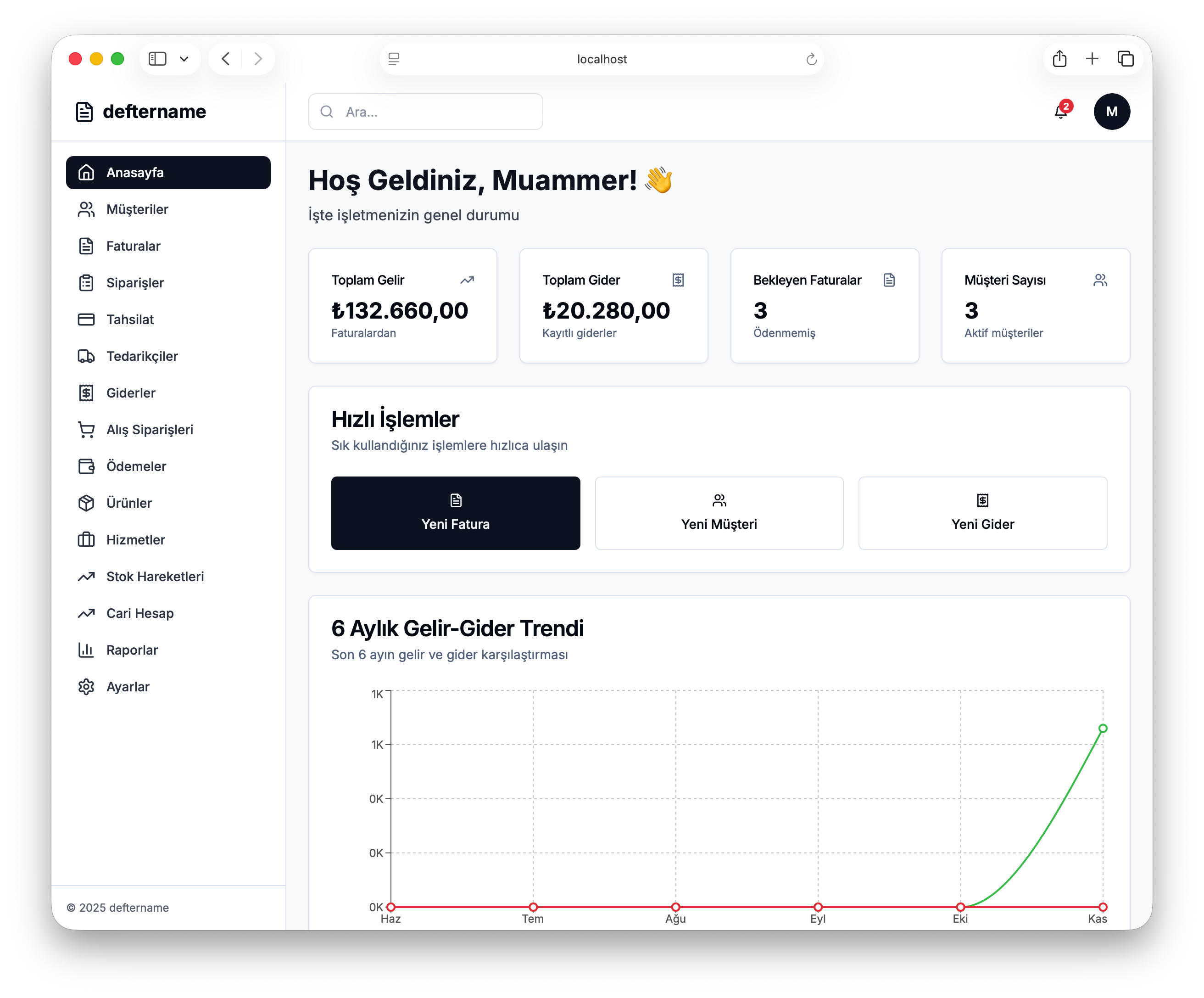
Task: Click the deftername document logo icon
Action: [x=84, y=111]
